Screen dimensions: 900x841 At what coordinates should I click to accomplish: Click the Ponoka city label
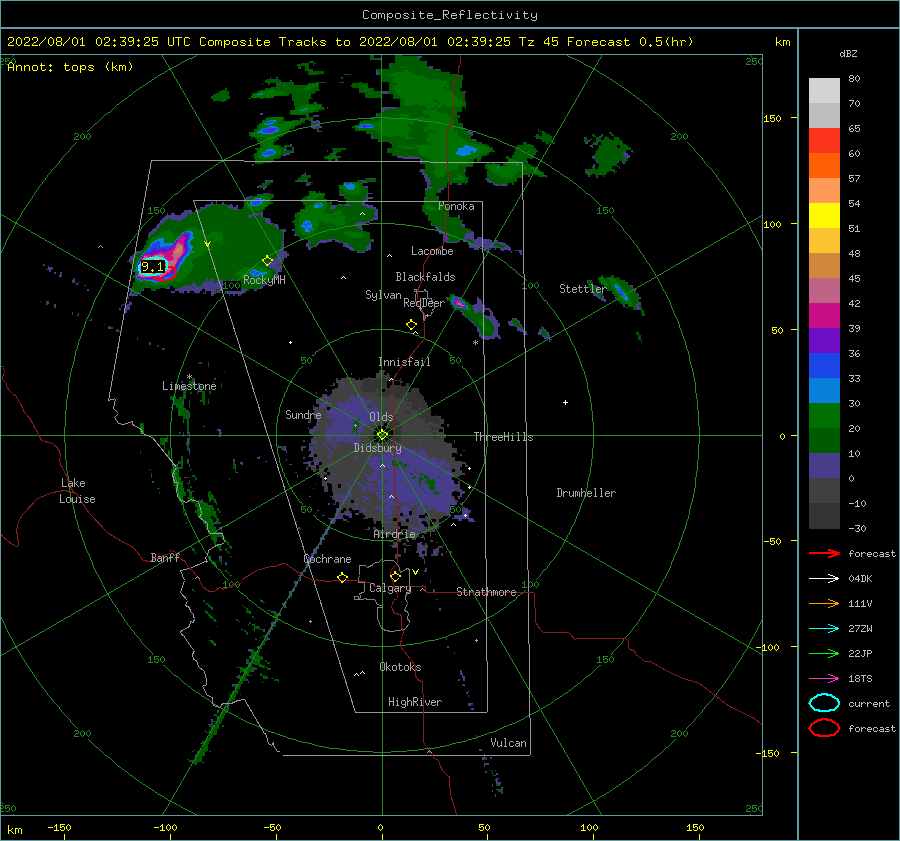coord(456,206)
